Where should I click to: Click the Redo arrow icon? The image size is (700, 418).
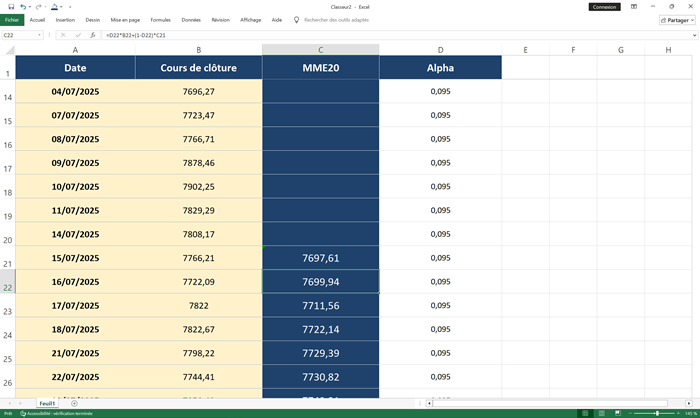39,6
